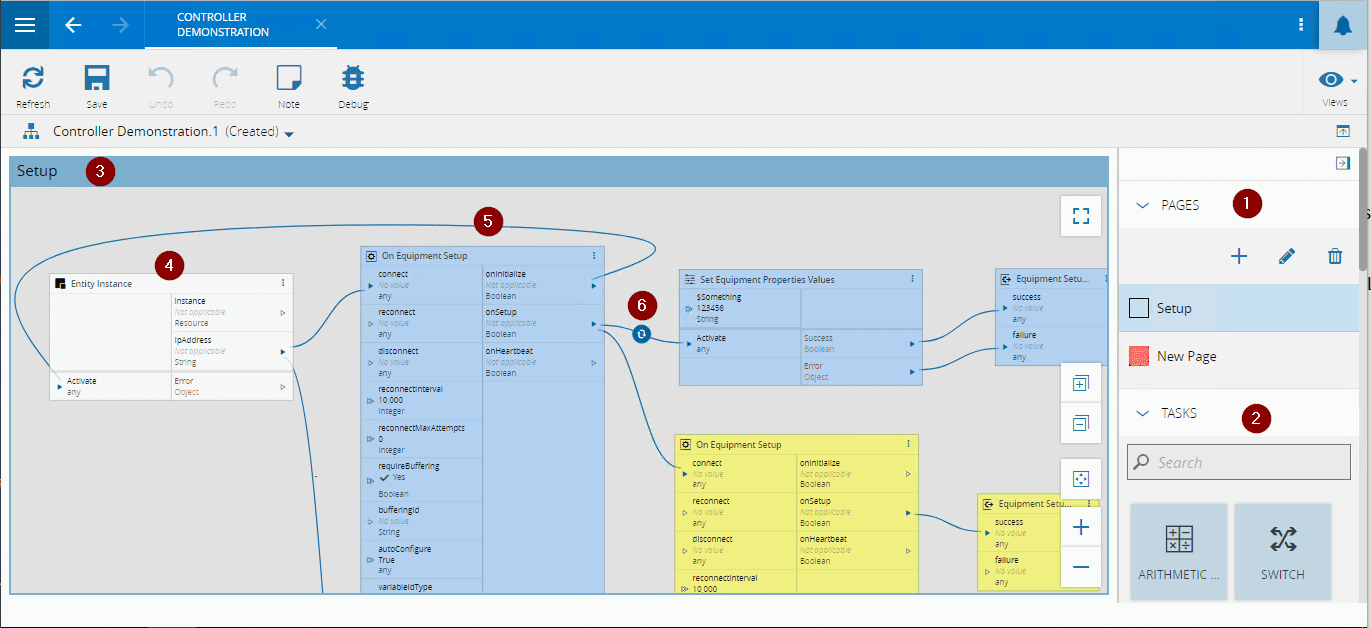The image size is (1371, 628).
Task: Click the Refresh toolbar icon
Action: pos(33,81)
